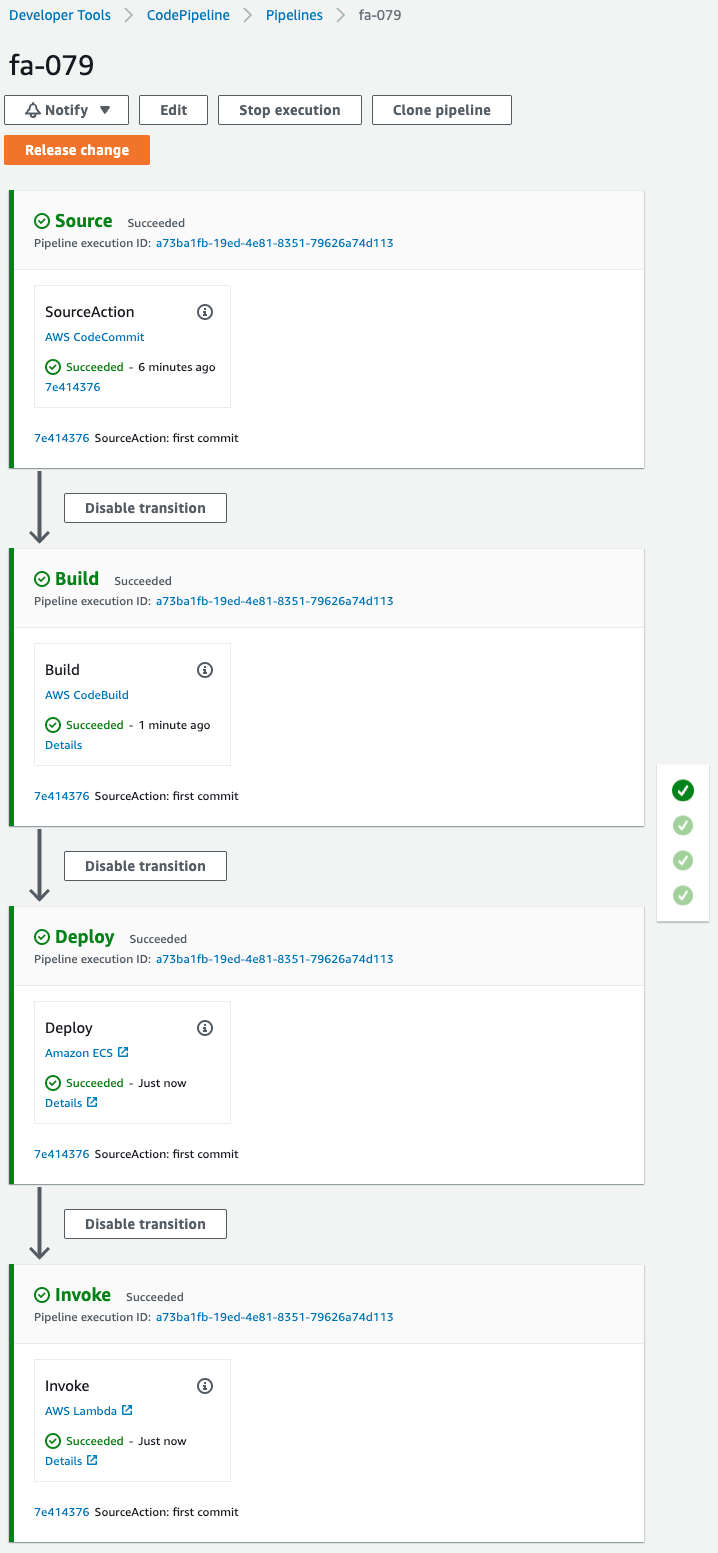Click info icon on Build action card
The height and width of the screenshot is (1553, 718).
click(205, 670)
